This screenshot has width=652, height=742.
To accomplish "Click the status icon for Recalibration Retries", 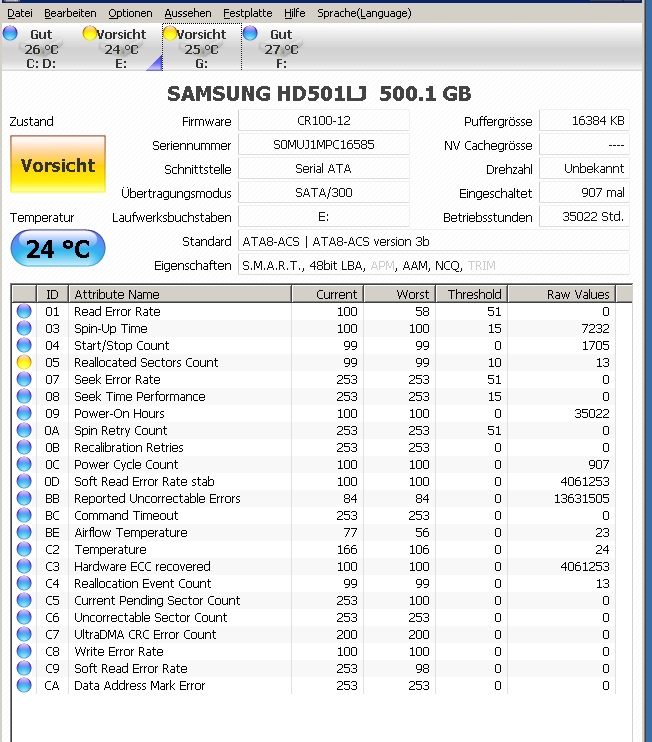I will (24, 448).
